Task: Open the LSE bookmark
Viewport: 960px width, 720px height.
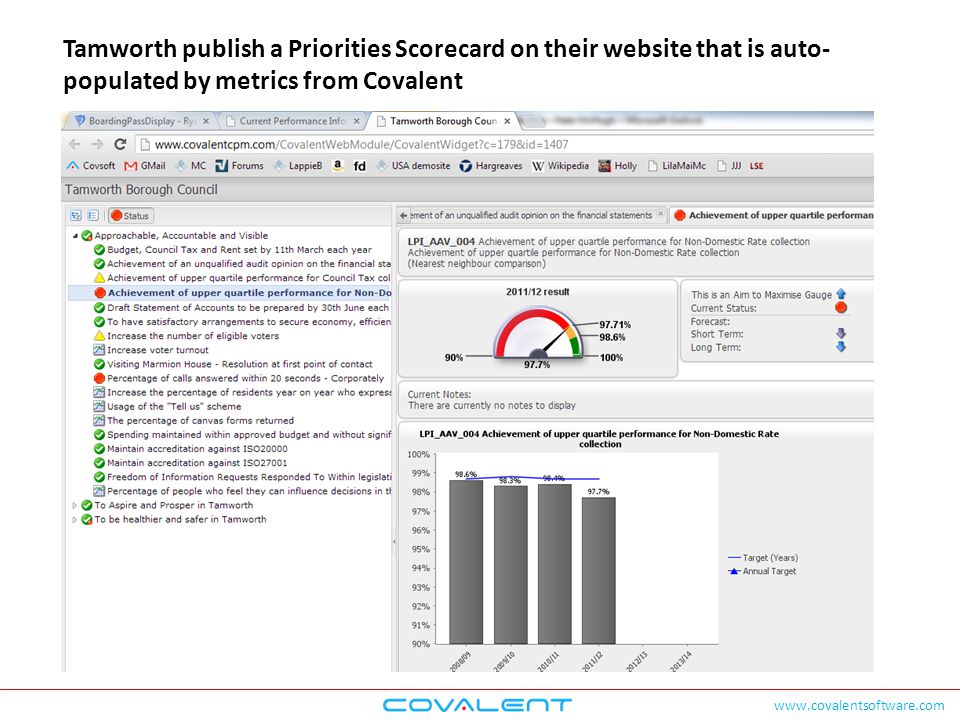Action: point(757,166)
